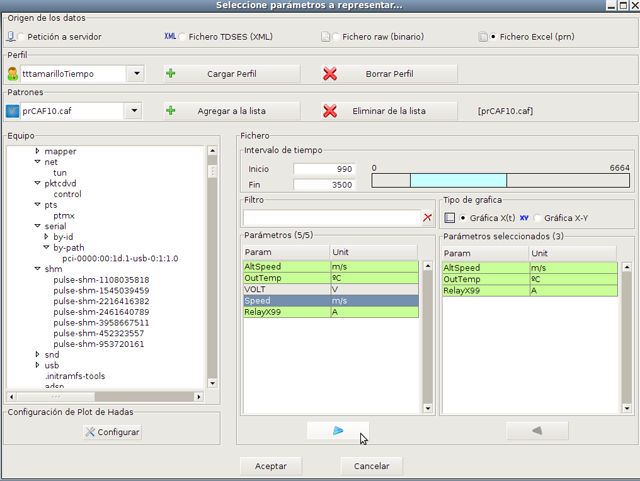Click the pattern file icon beside prCAF10.caf
640x481 pixels.
click(x=13, y=111)
